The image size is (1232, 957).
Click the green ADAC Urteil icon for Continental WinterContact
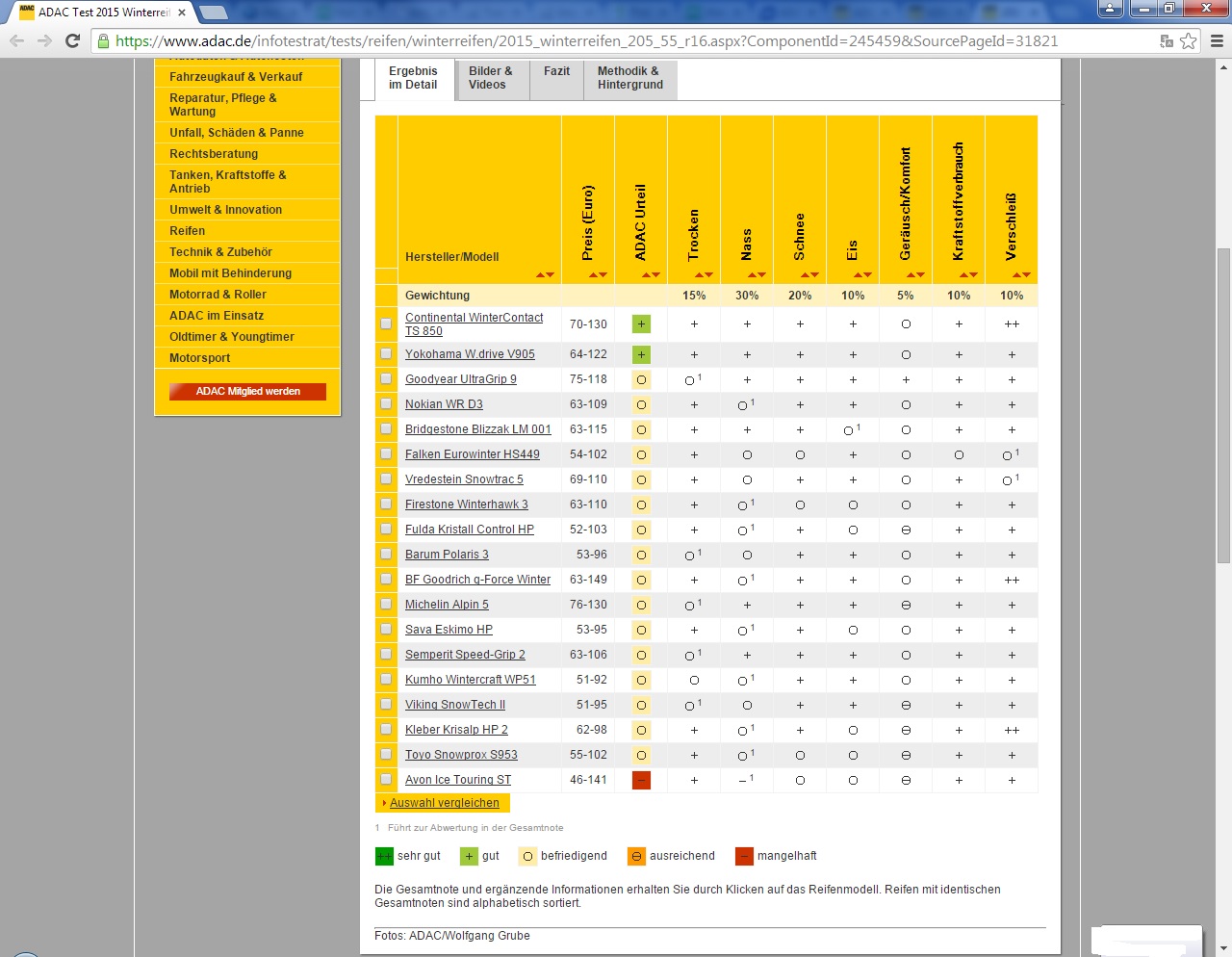point(641,324)
